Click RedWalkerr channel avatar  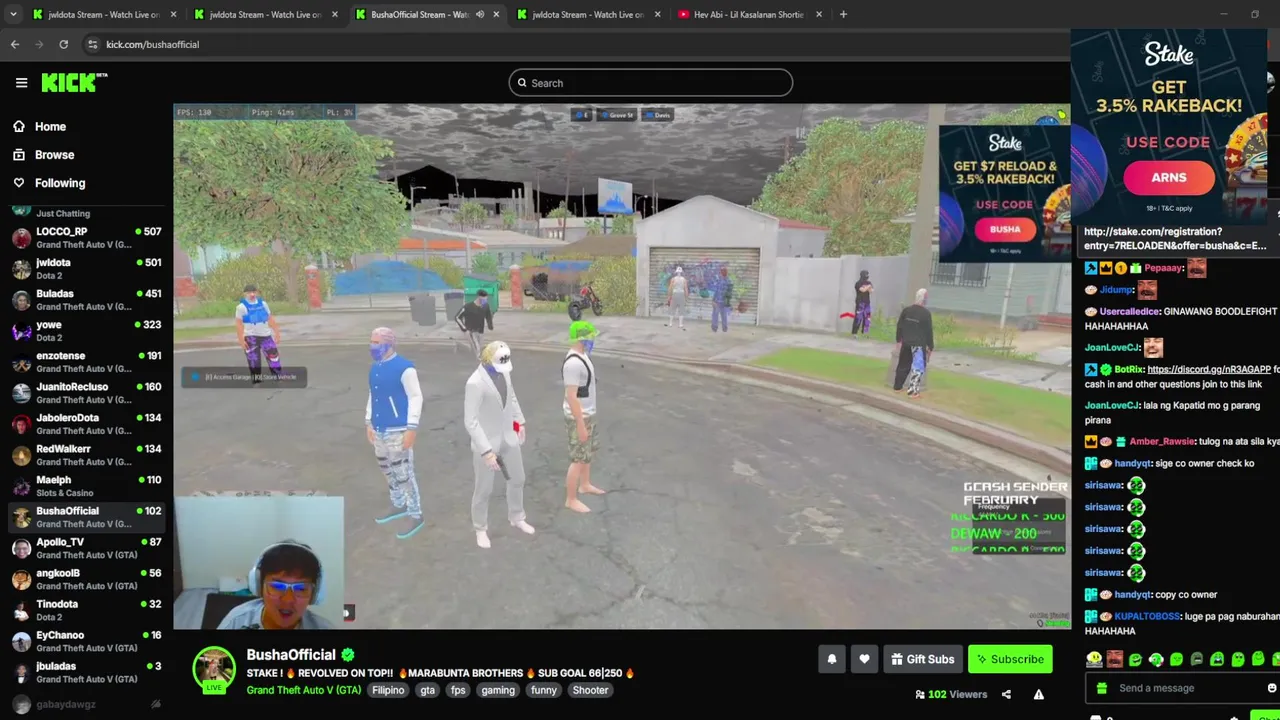(21, 455)
